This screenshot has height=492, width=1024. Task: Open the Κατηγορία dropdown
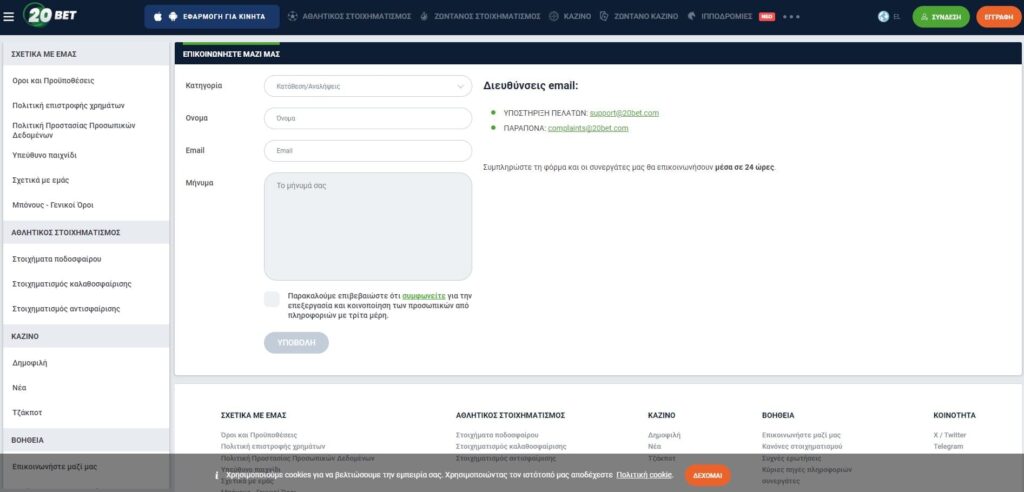pos(367,86)
